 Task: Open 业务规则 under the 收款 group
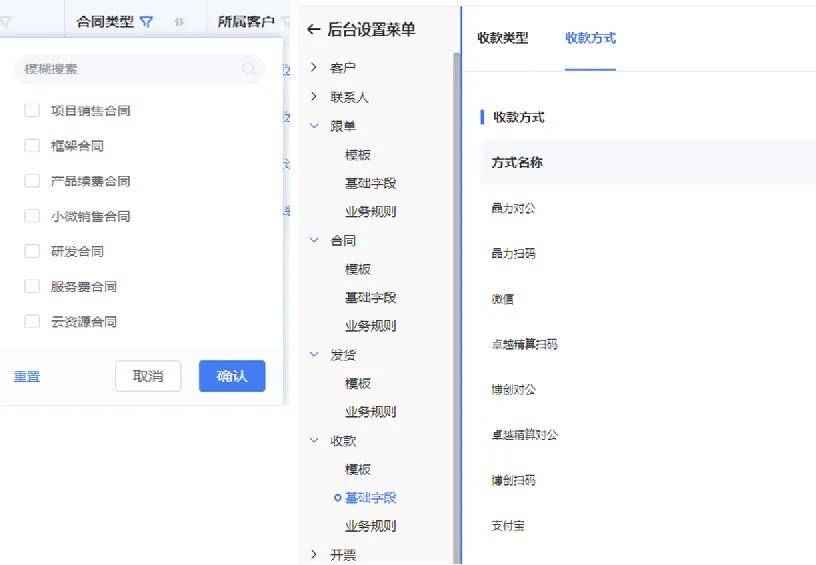(x=370, y=526)
